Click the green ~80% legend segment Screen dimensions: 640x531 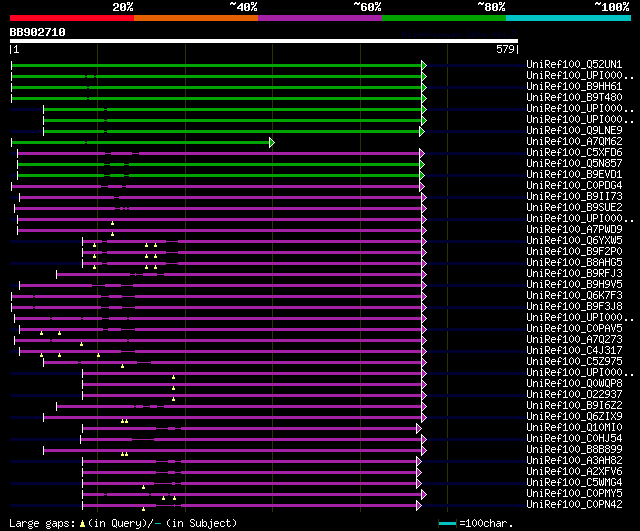443,17
